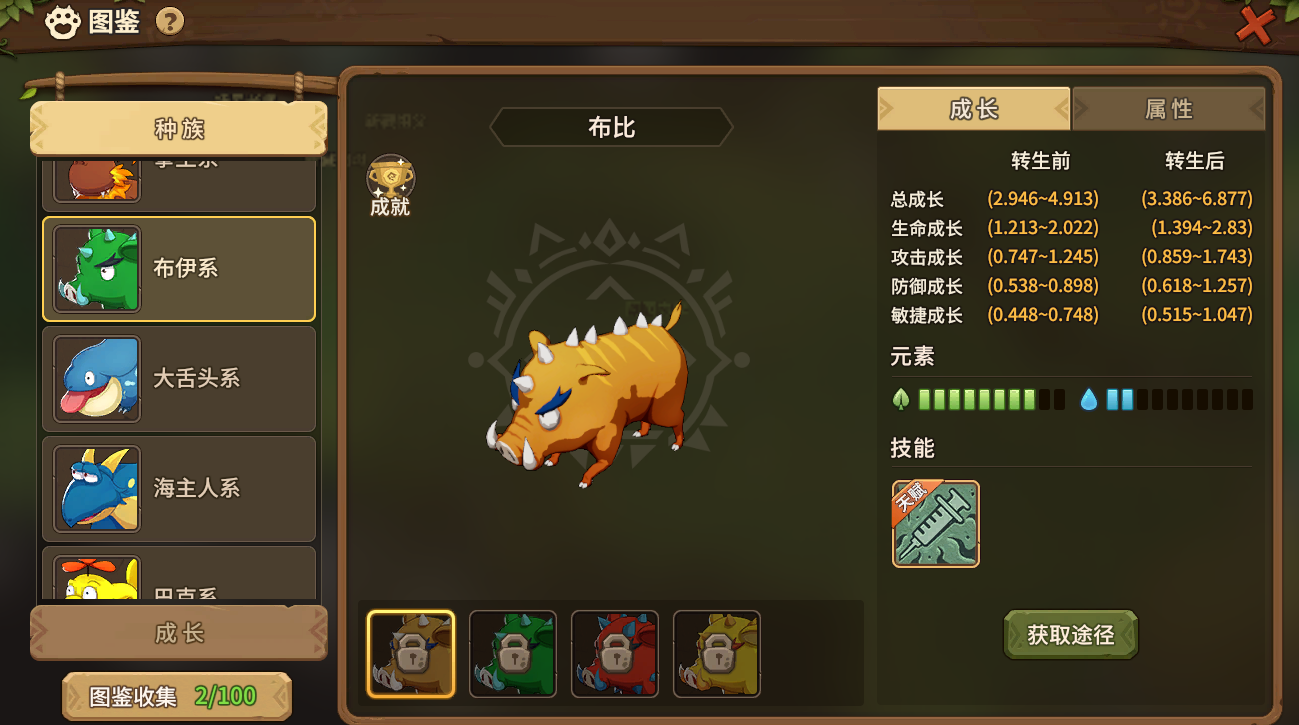
Task: Select the locked green boar variant
Action: 513,653
